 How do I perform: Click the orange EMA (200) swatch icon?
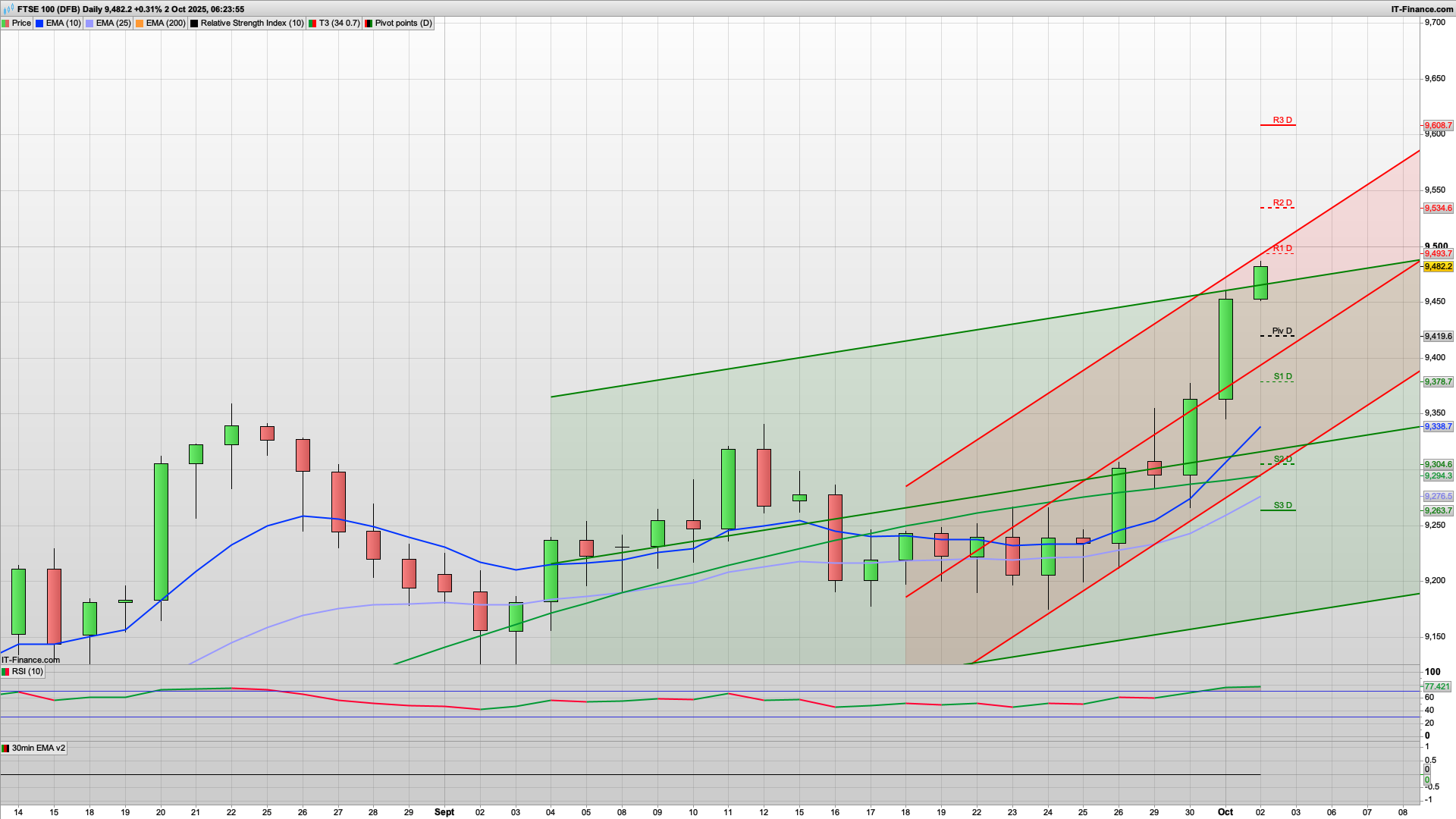[x=140, y=24]
